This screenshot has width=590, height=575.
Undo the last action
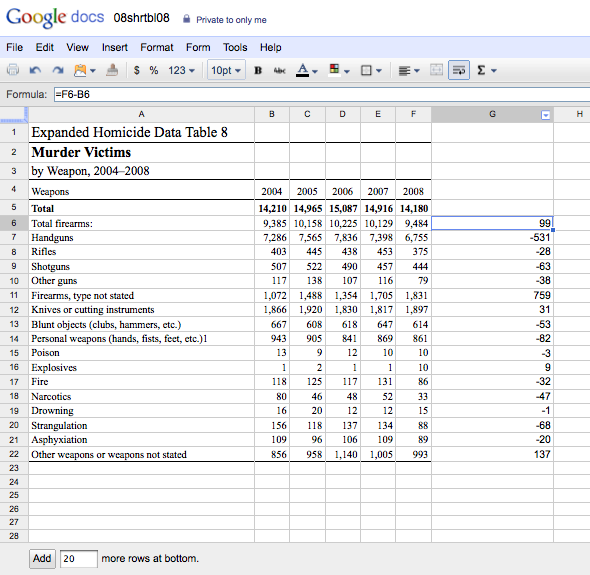35,70
